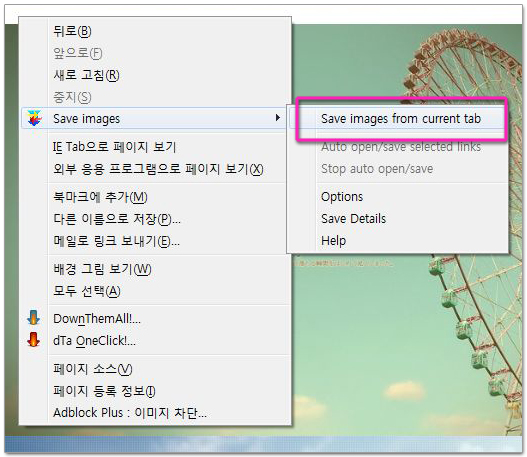Select Save images from current tab

pyautogui.click(x=397, y=119)
